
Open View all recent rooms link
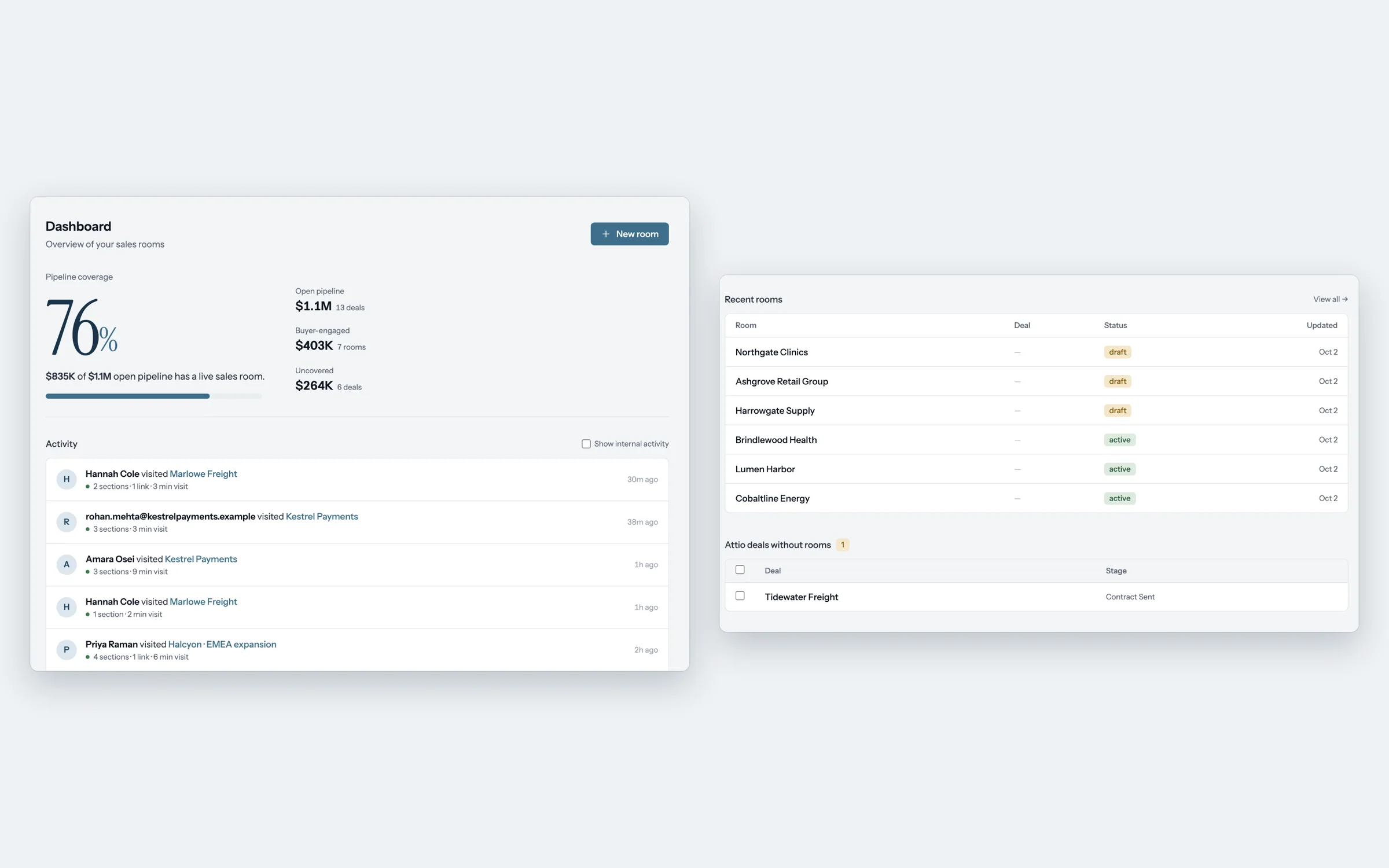tap(1330, 299)
